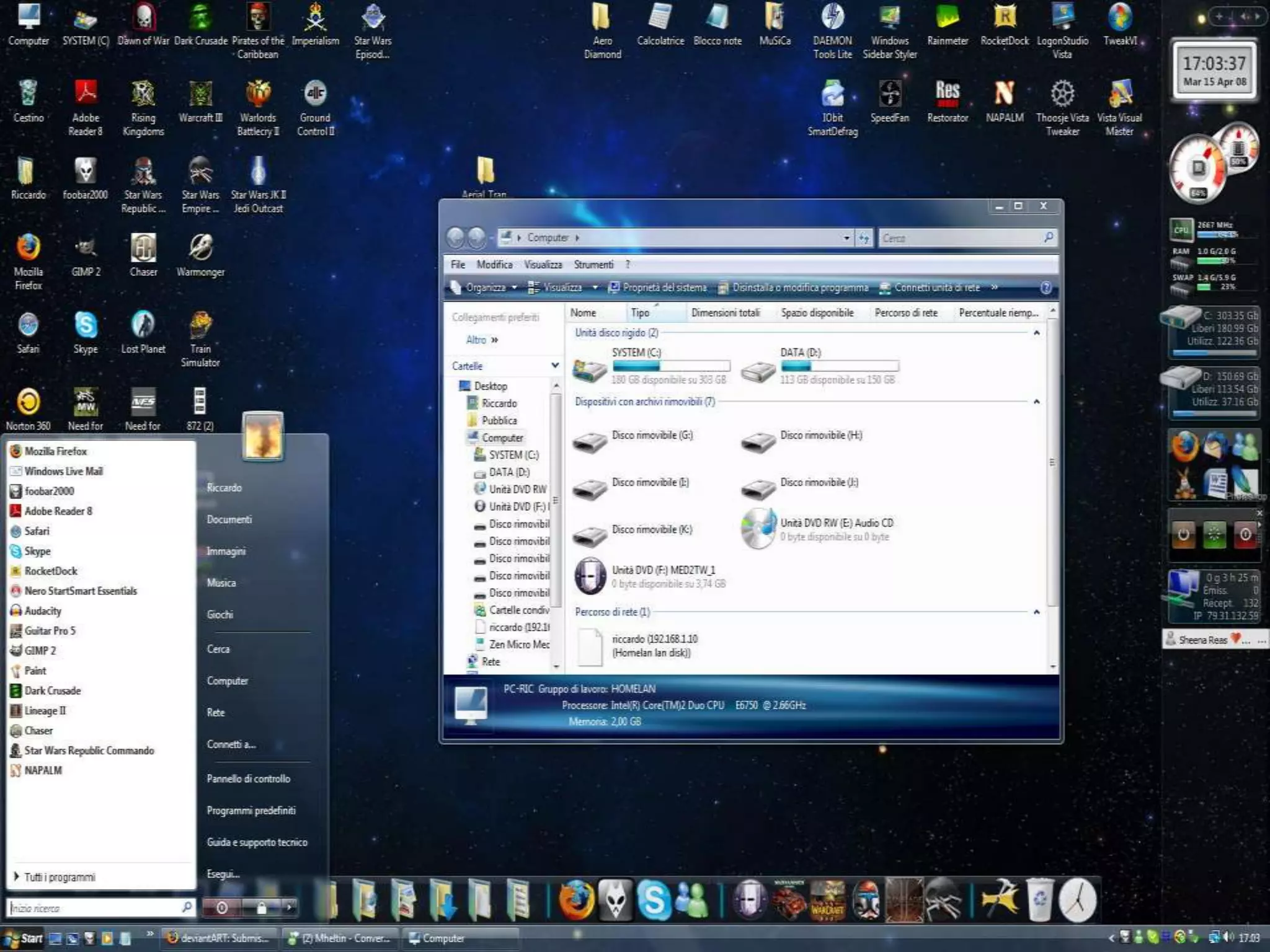This screenshot has width=1270, height=952.
Task: Collapse the Dispositivi con archivi rimovibili group
Action: click(x=1036, y=402)
